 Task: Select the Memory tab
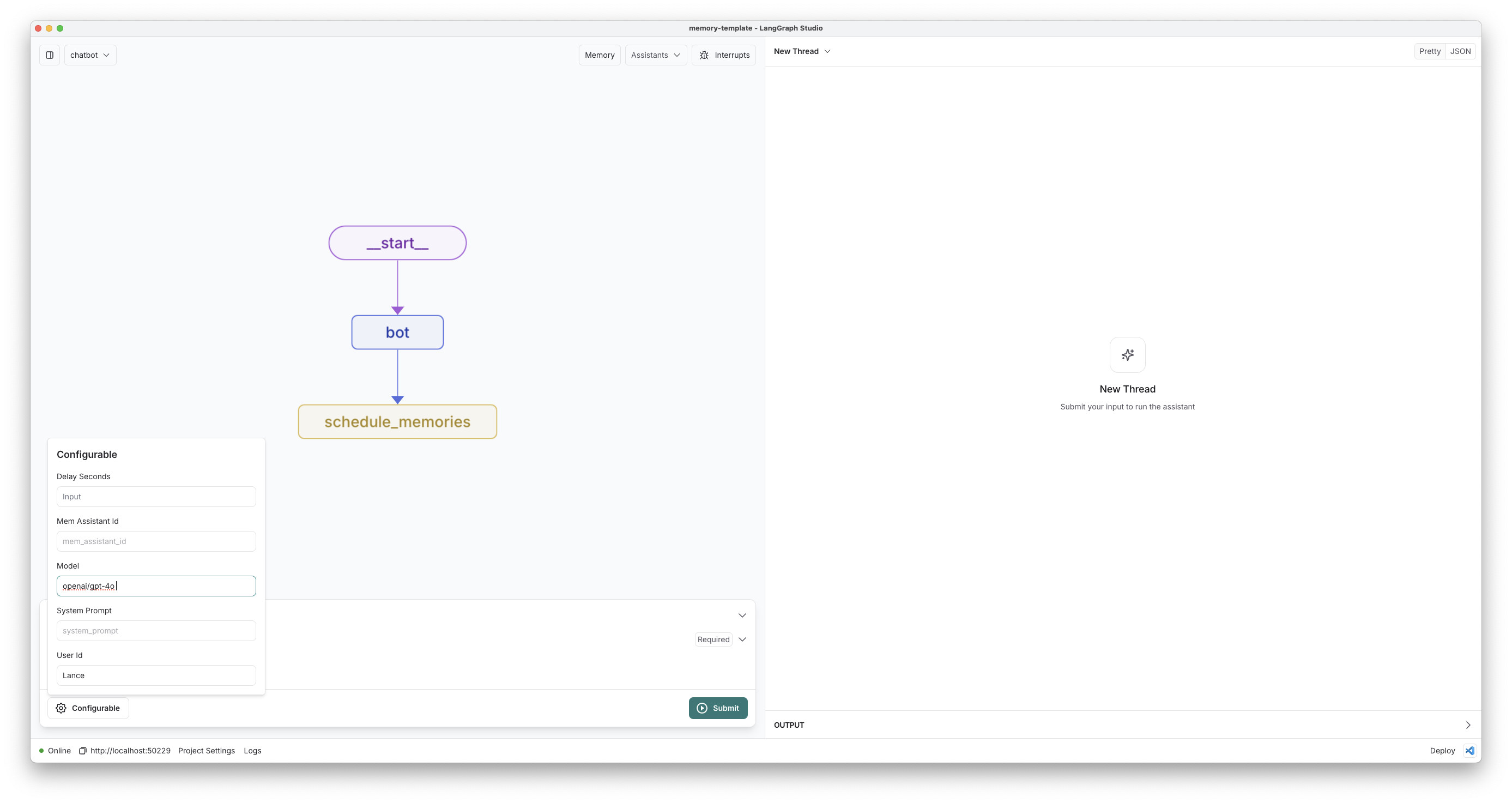coord(600,54)
